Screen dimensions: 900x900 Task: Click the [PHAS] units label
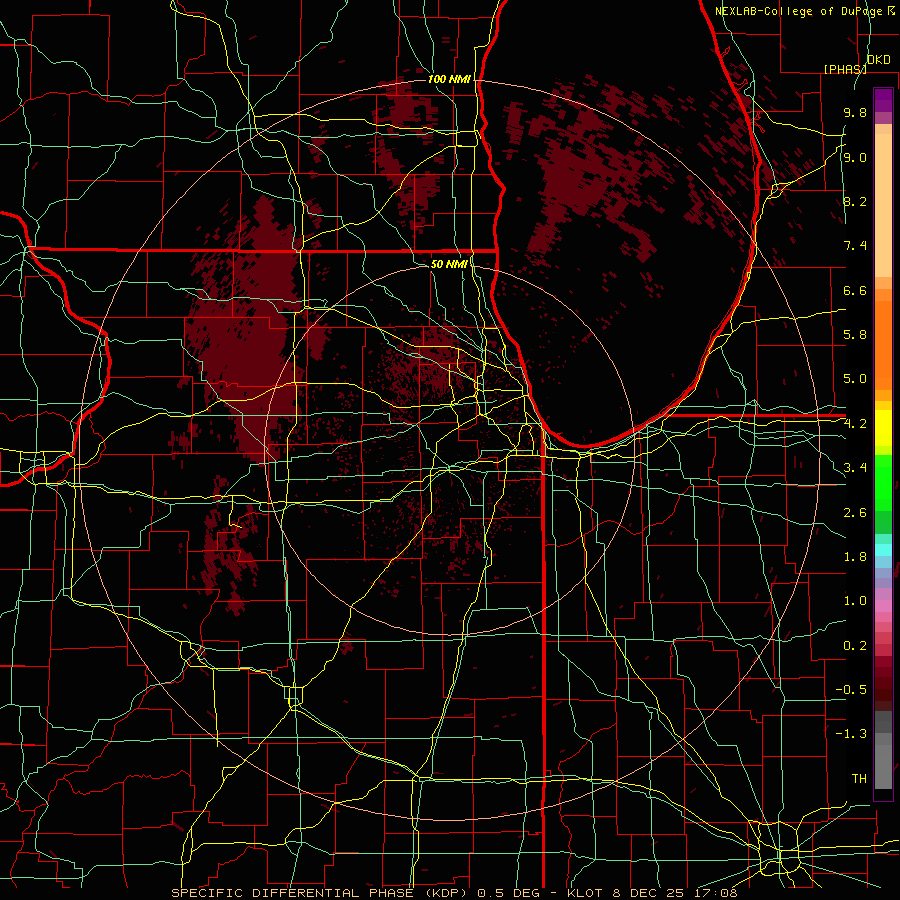point(845,69)
